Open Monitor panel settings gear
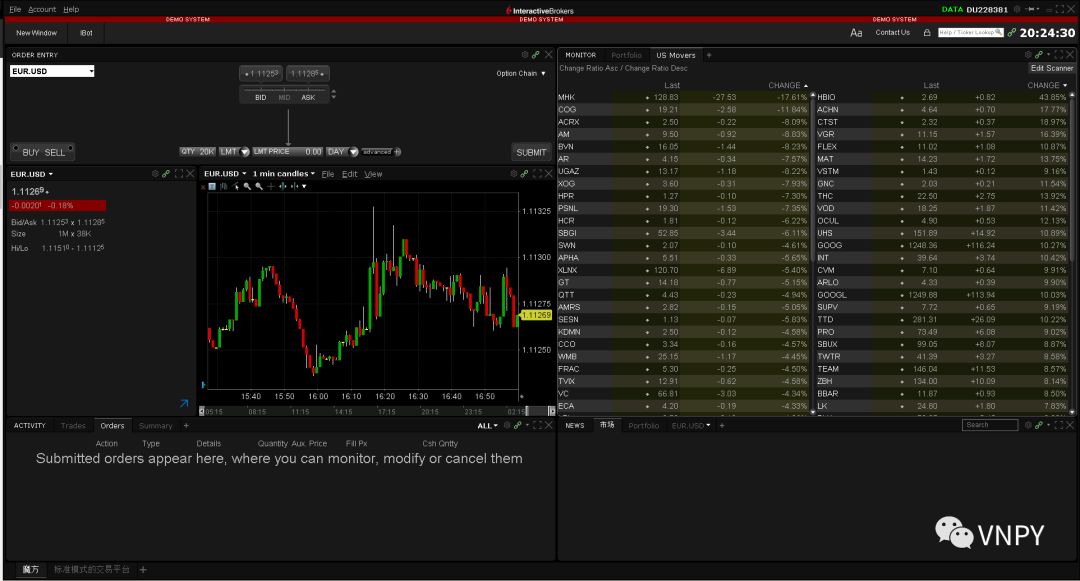 [x=1028, y=54]
